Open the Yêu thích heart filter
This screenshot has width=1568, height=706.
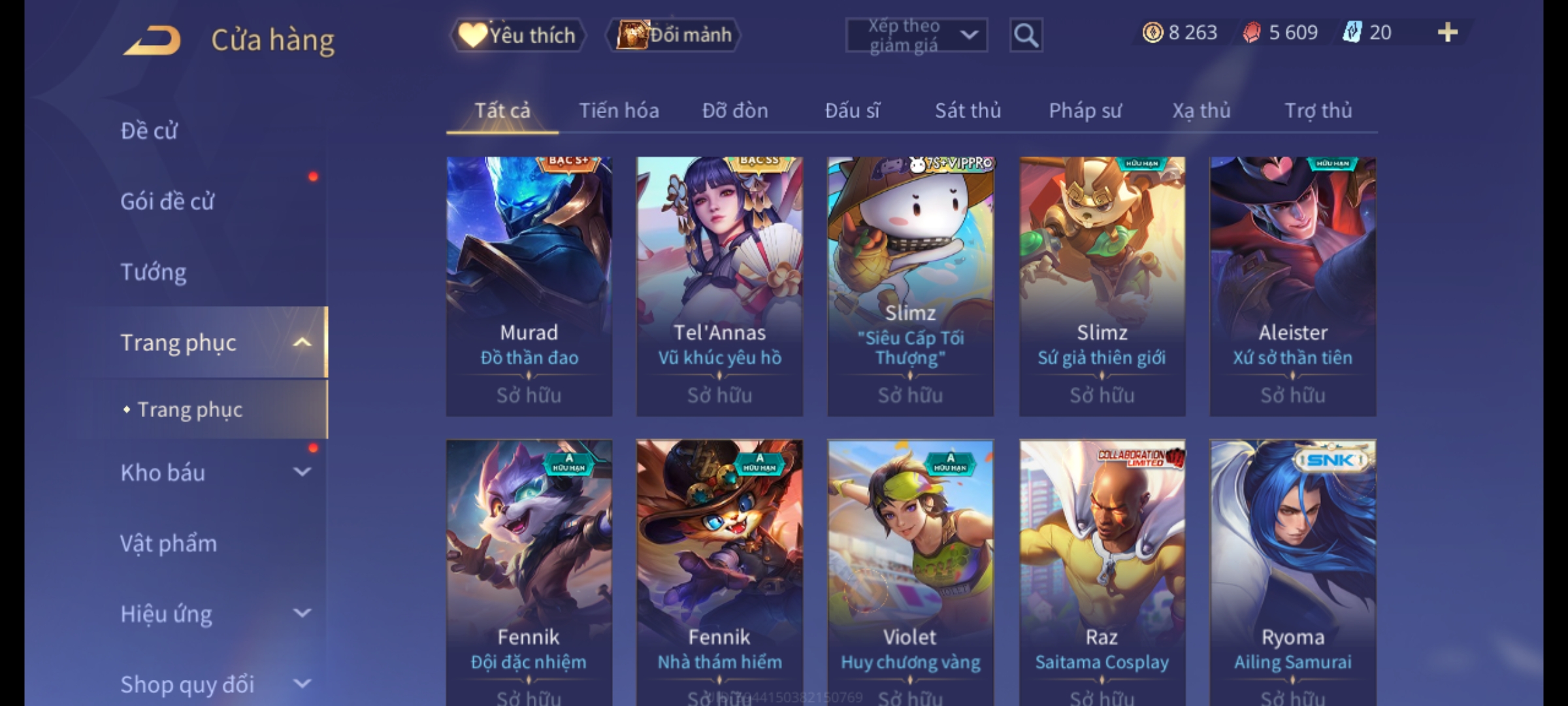tap(518, 35)
